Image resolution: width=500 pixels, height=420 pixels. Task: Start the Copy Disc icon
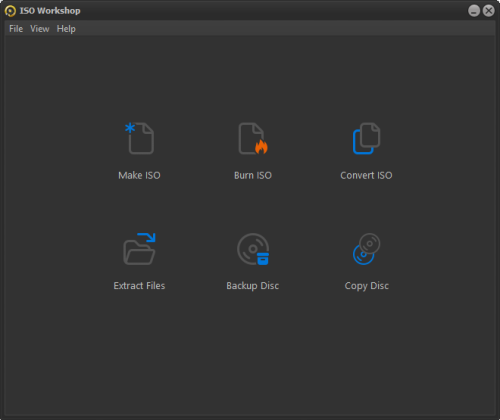366,249
